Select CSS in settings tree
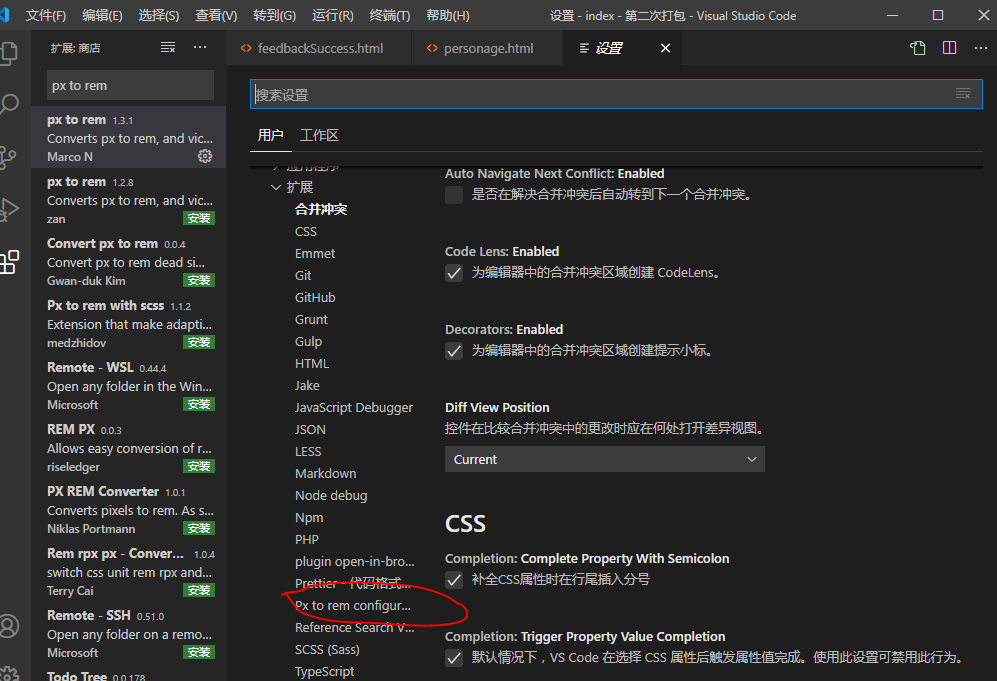Image resolution: width=997 pixels, height=681 pixels. pyautogui.click(x=306, y=231)
